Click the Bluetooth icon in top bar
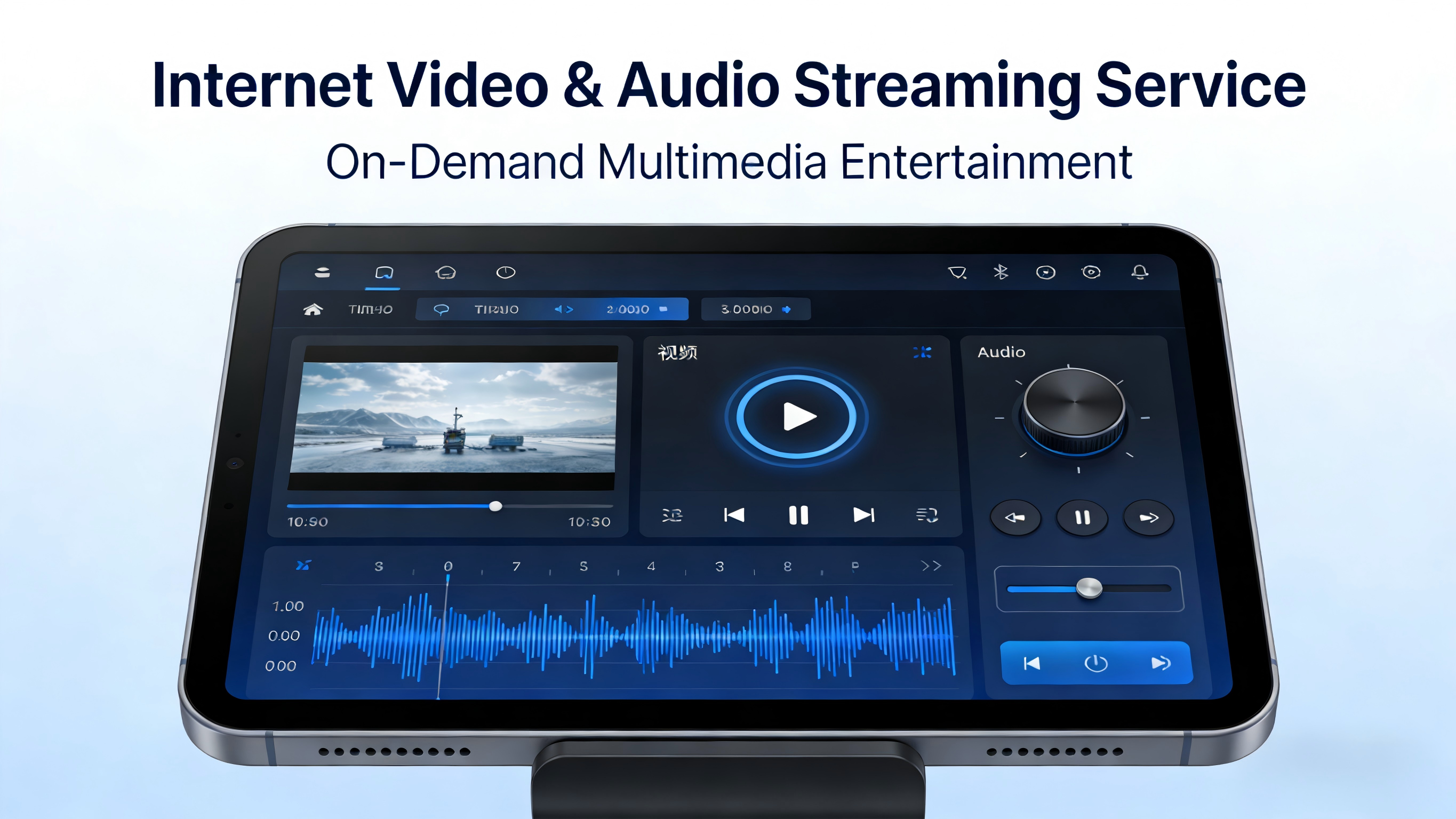Screen dimensions: 1456x819 tap(1001, 272)
